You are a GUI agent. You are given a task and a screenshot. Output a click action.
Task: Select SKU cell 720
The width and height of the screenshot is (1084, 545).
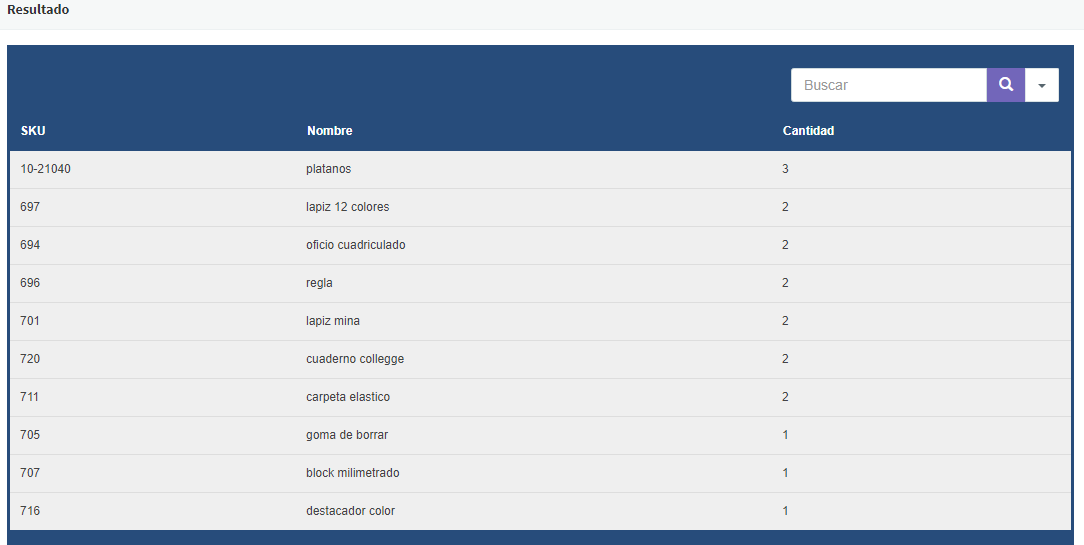tap(30, 359)
